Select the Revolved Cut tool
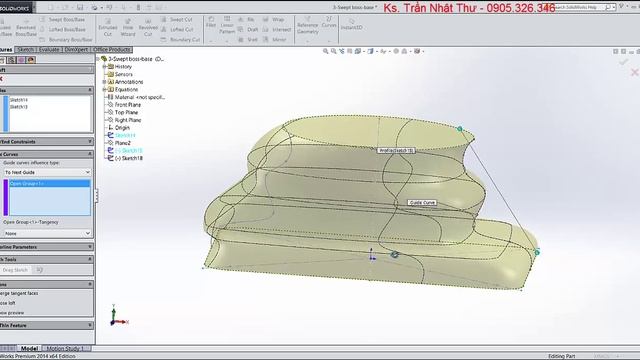 [148, 27]
